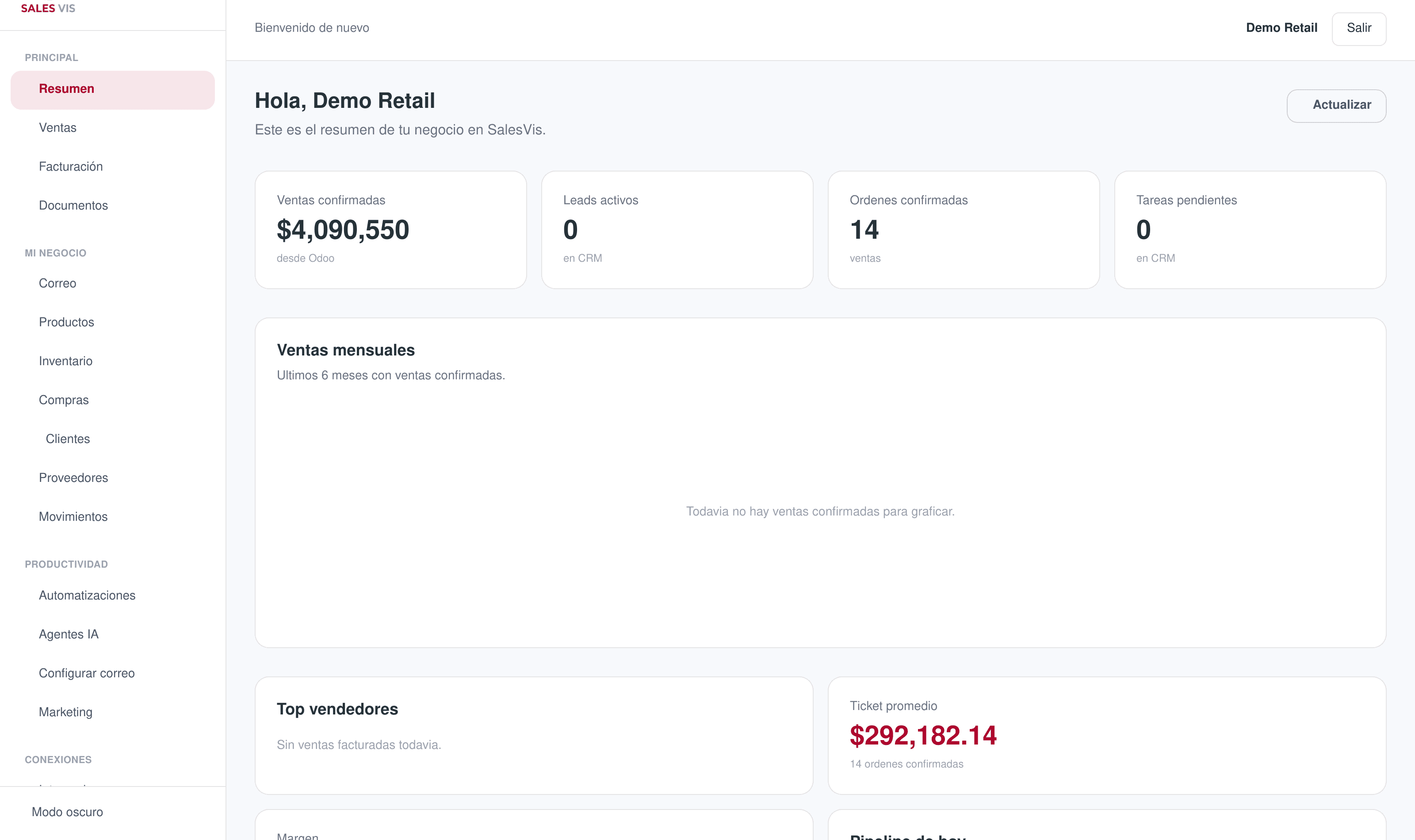The height and width of the screenshot is (840, 1415).
Task: Select the Ordenes confirmadas card
Action: 964,230
